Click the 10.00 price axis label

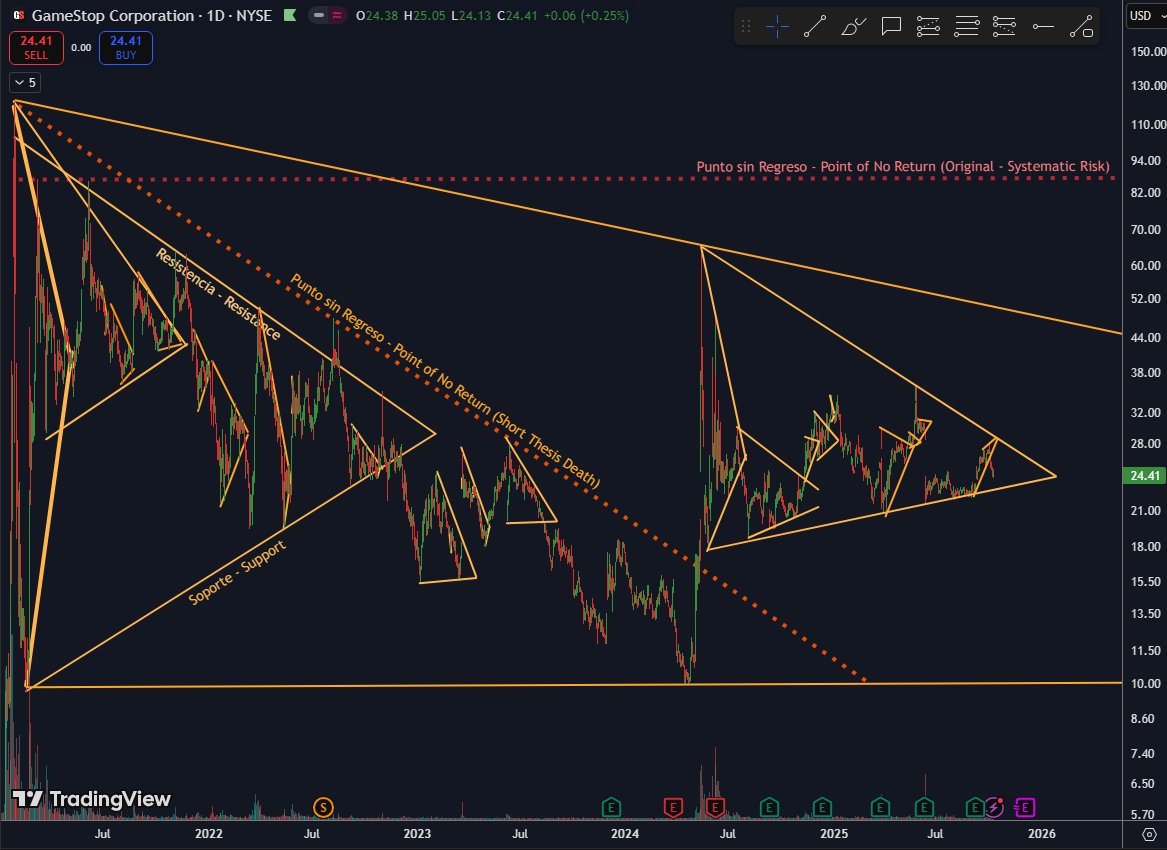(1146, 683)
